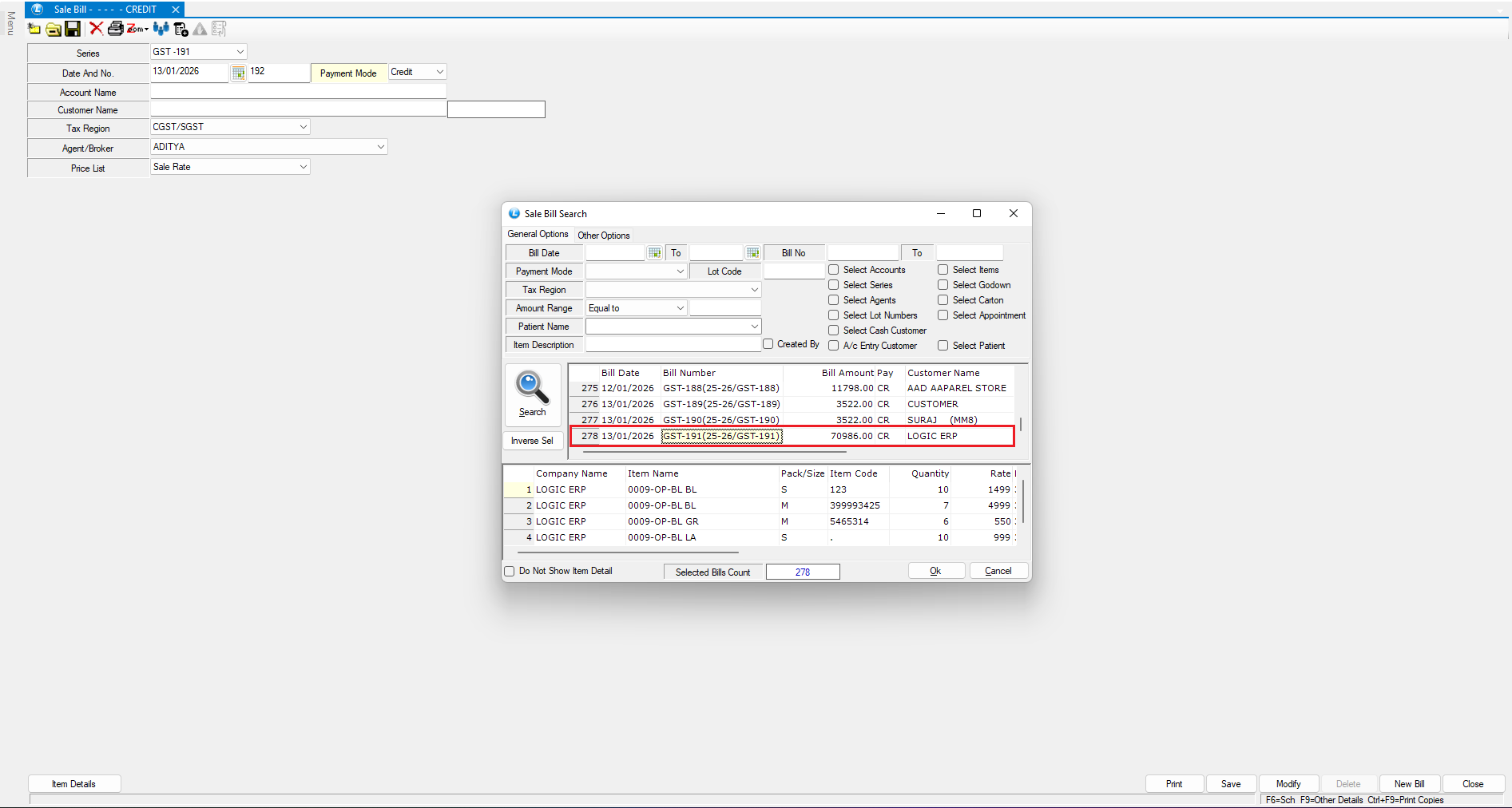This screenshot has width=1512, height=808.
Task: Select the General Options tab
Action: 538,235
